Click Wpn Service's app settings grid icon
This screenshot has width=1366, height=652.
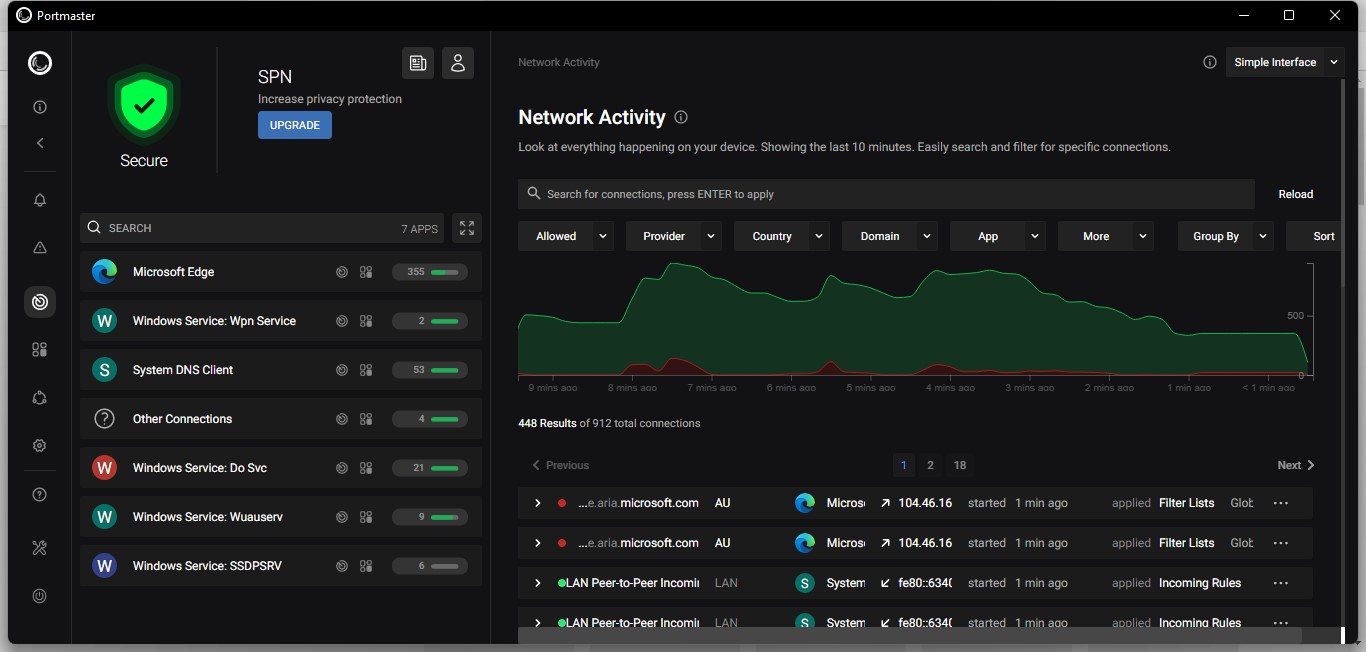pos(366,321)
